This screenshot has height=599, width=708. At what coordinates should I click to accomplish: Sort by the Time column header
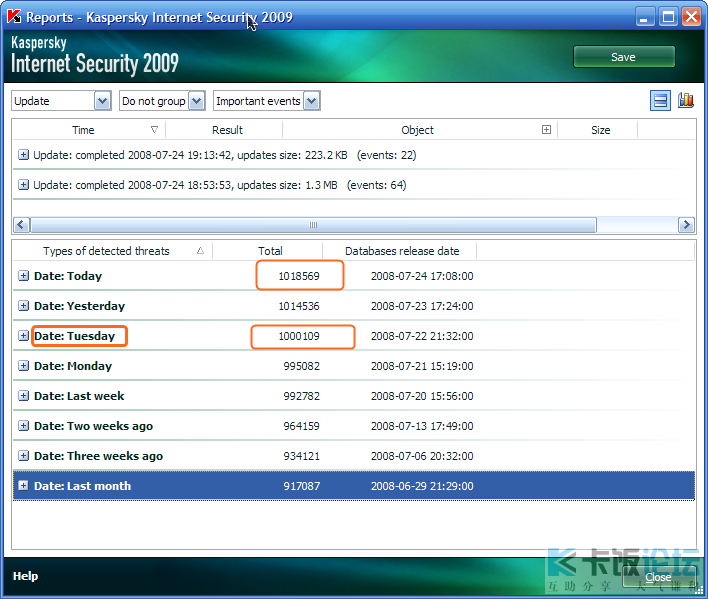(x=89, y=130)
